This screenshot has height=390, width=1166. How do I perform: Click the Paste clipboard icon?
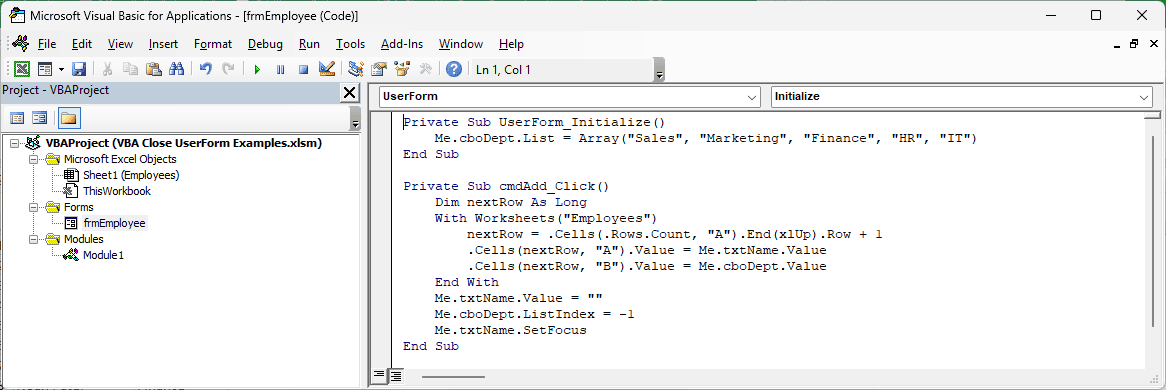[154, 69]
